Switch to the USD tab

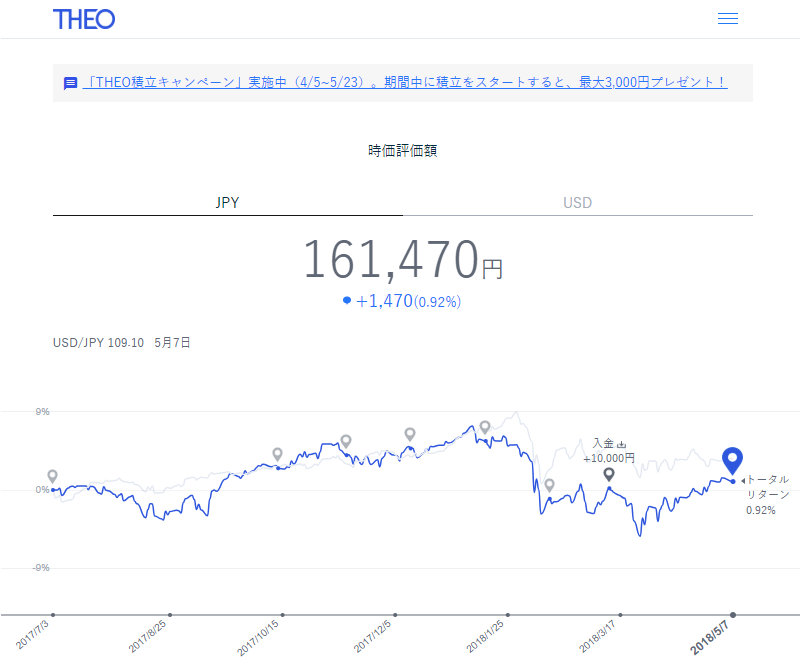point(578,203)
